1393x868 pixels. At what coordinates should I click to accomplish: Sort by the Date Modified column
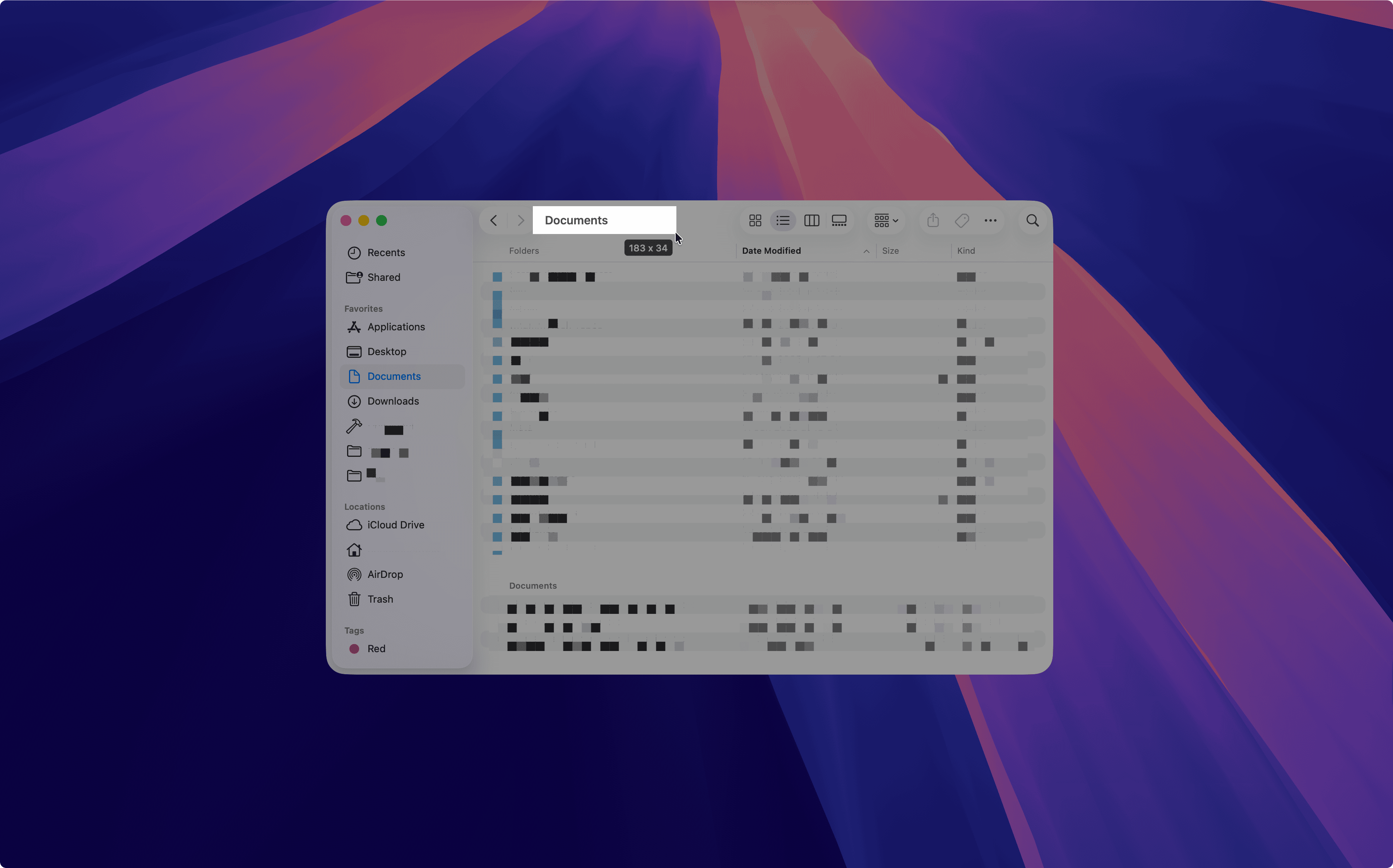pos(771,251)
